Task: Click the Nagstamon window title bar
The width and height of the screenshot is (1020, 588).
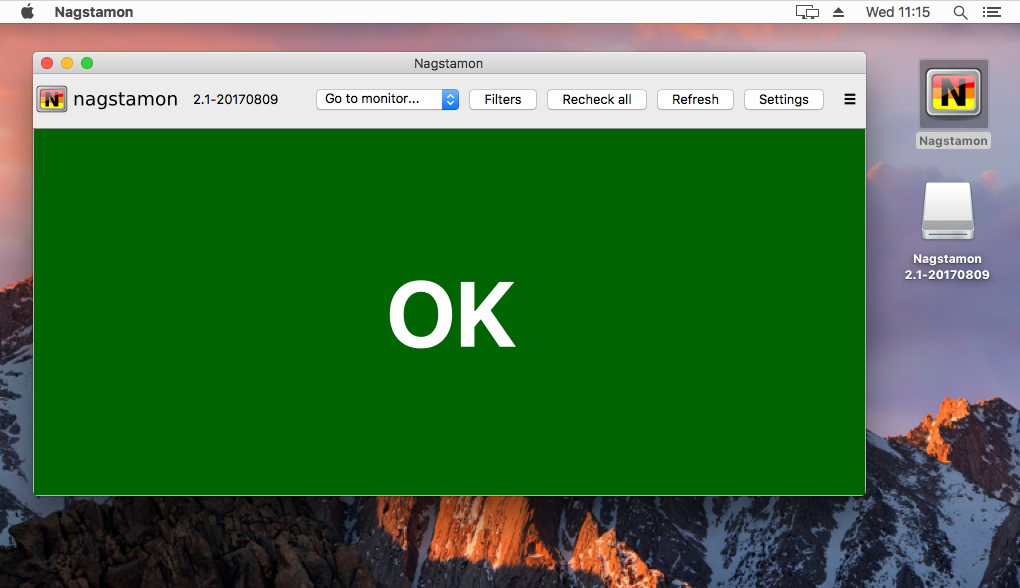Action: tap(450, 63)
